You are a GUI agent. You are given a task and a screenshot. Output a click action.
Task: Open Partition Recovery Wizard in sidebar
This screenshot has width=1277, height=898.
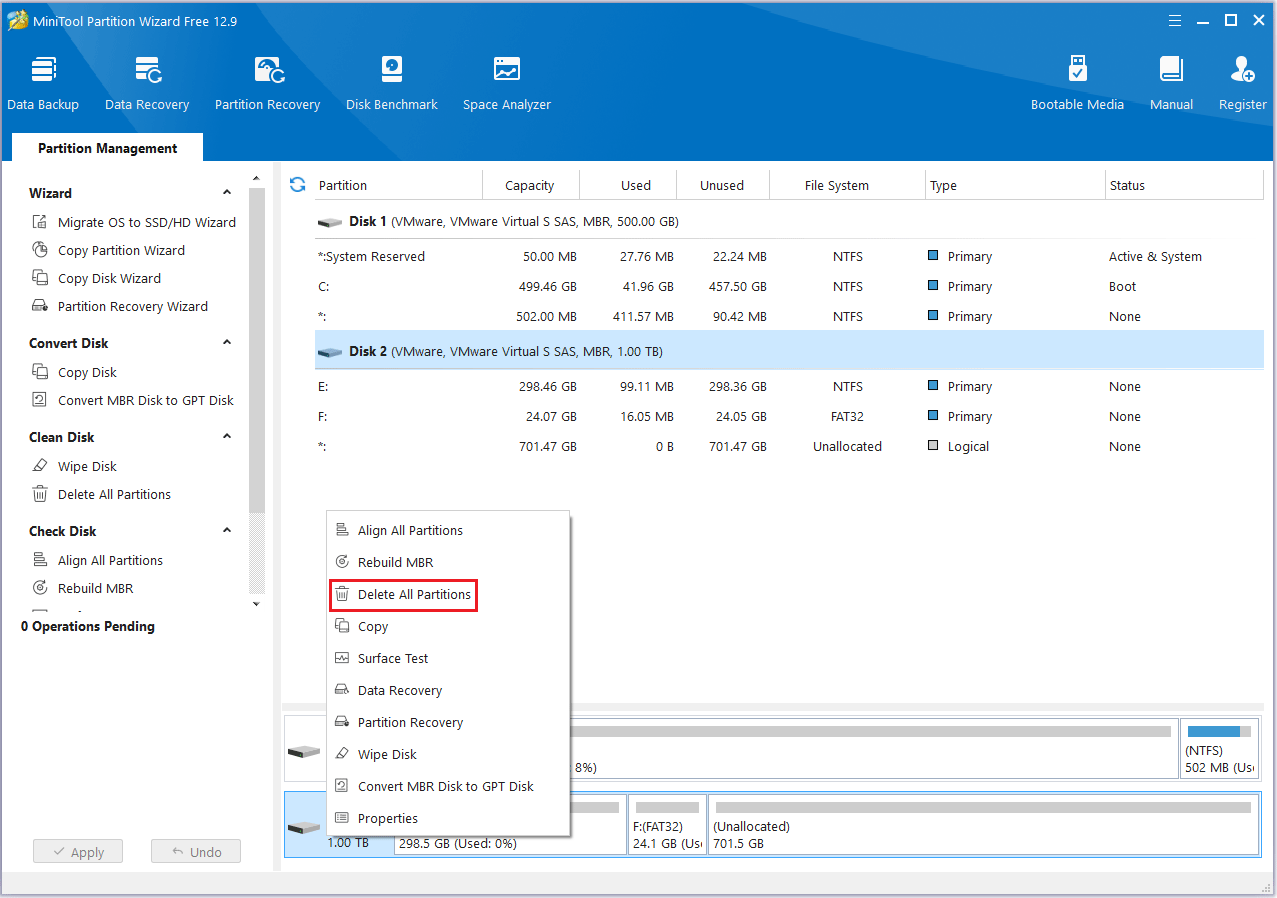(x=120, y=306)
